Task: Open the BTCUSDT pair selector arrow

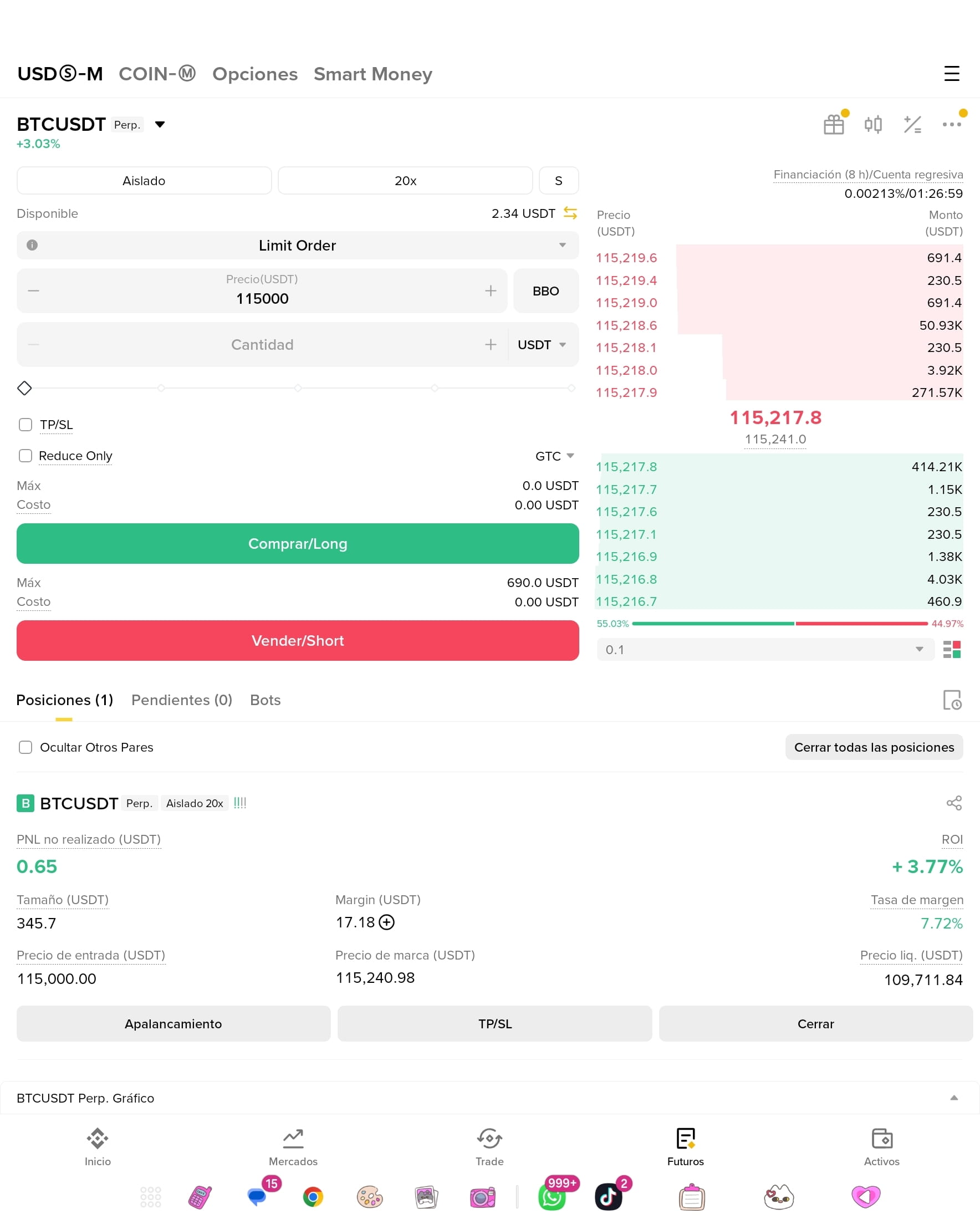Action: pyautogui.click(x=160, y=124)
